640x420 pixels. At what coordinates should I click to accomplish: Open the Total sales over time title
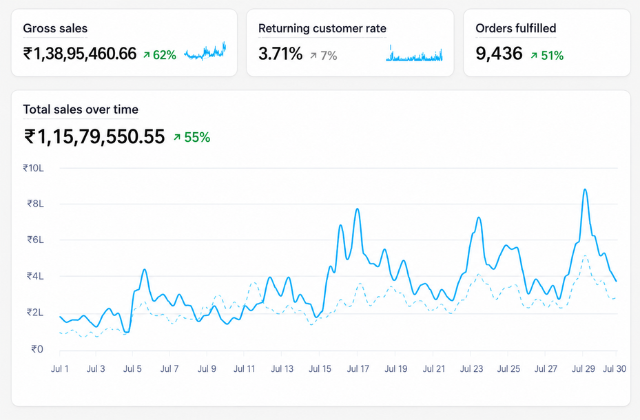[80, 109]
